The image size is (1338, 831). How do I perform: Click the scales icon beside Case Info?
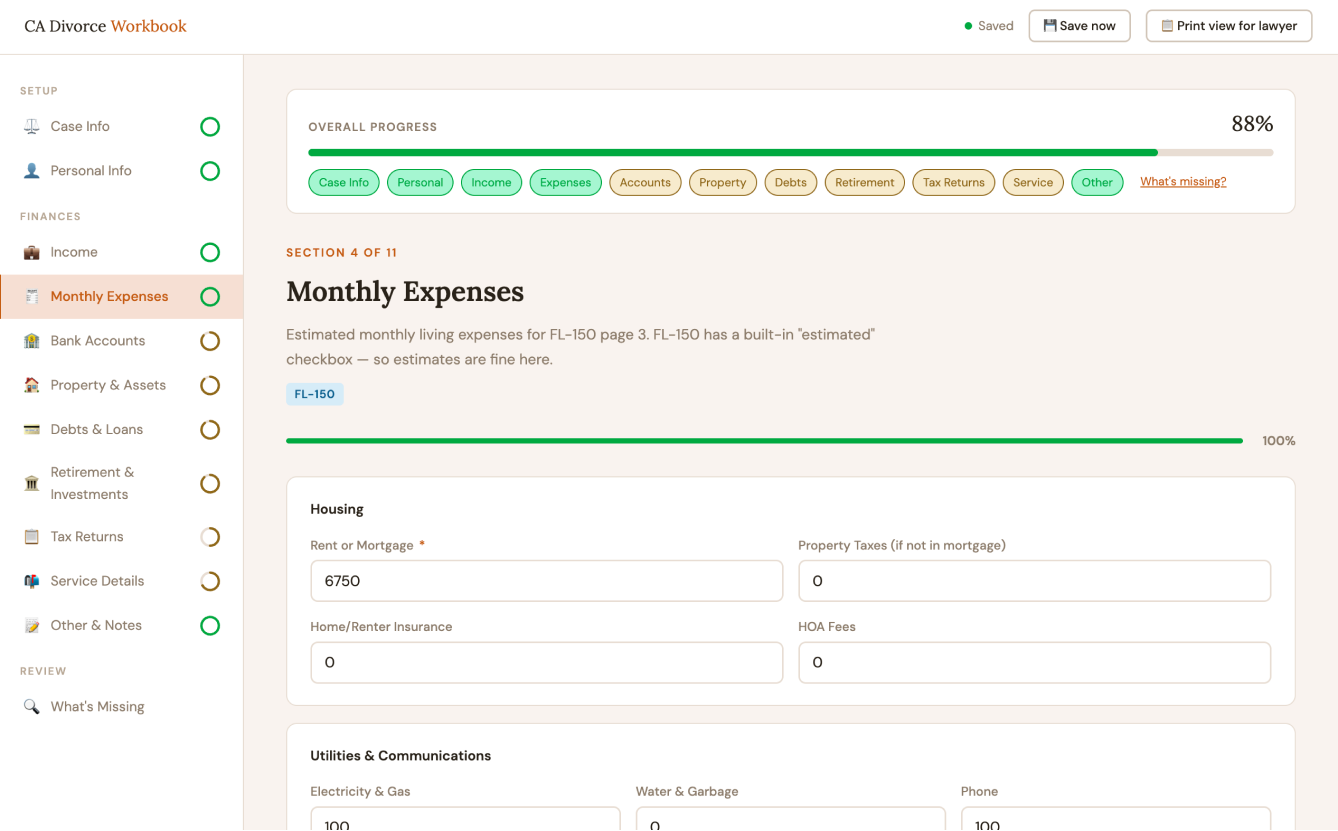tap(32, 127)
